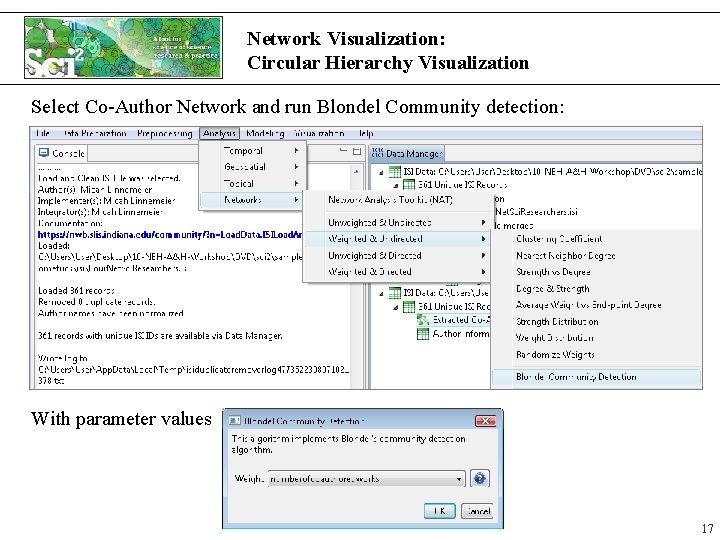Click the top 361 Unique ISI Records icon
720x540 pixels.
(409, 185)
